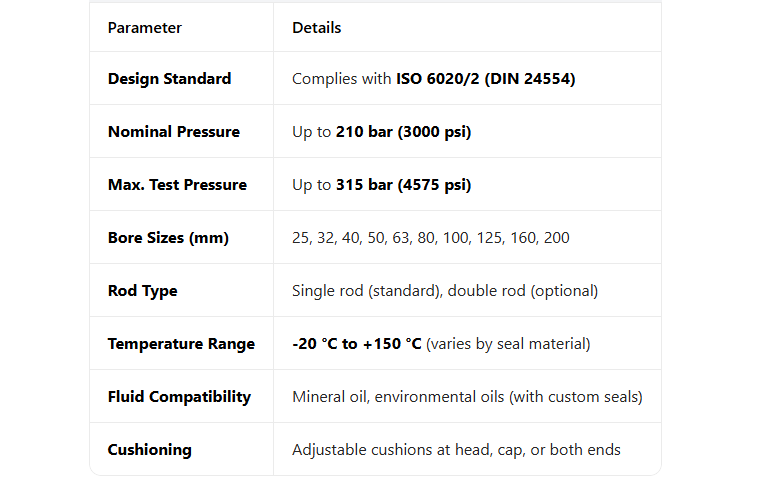Click the mineral oil, environmental oils details cell
The image size is (758, 486).
pos(467,397)
